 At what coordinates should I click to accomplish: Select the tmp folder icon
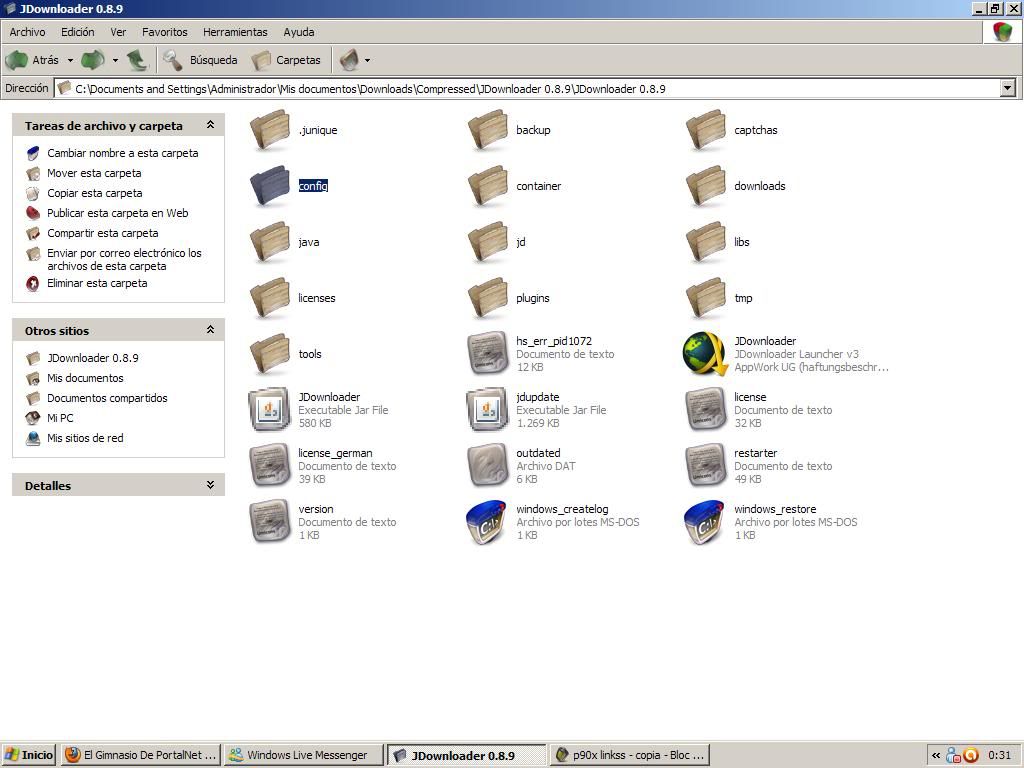(x=706, y=298)
